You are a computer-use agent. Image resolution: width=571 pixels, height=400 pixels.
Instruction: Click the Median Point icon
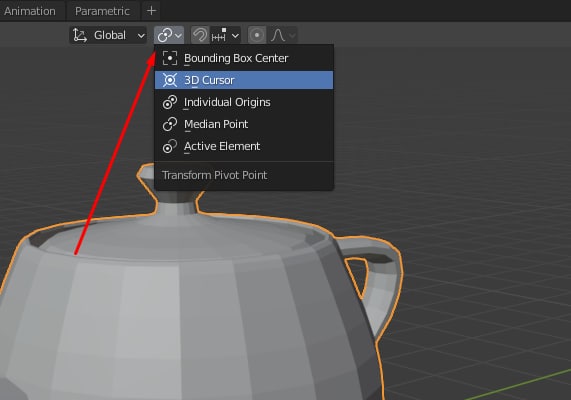[170, 124]
